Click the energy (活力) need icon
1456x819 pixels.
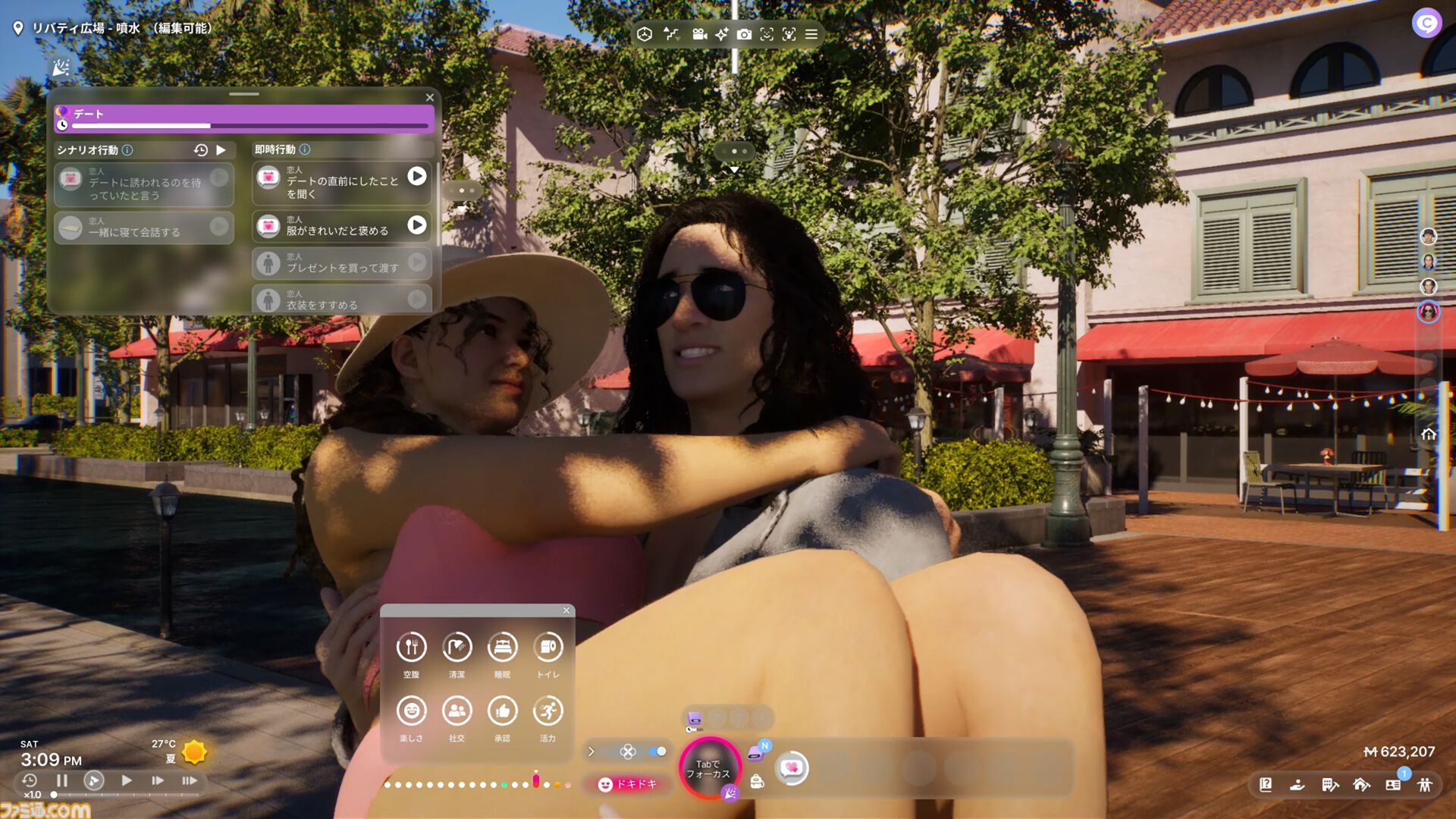(x=548, y=711)
